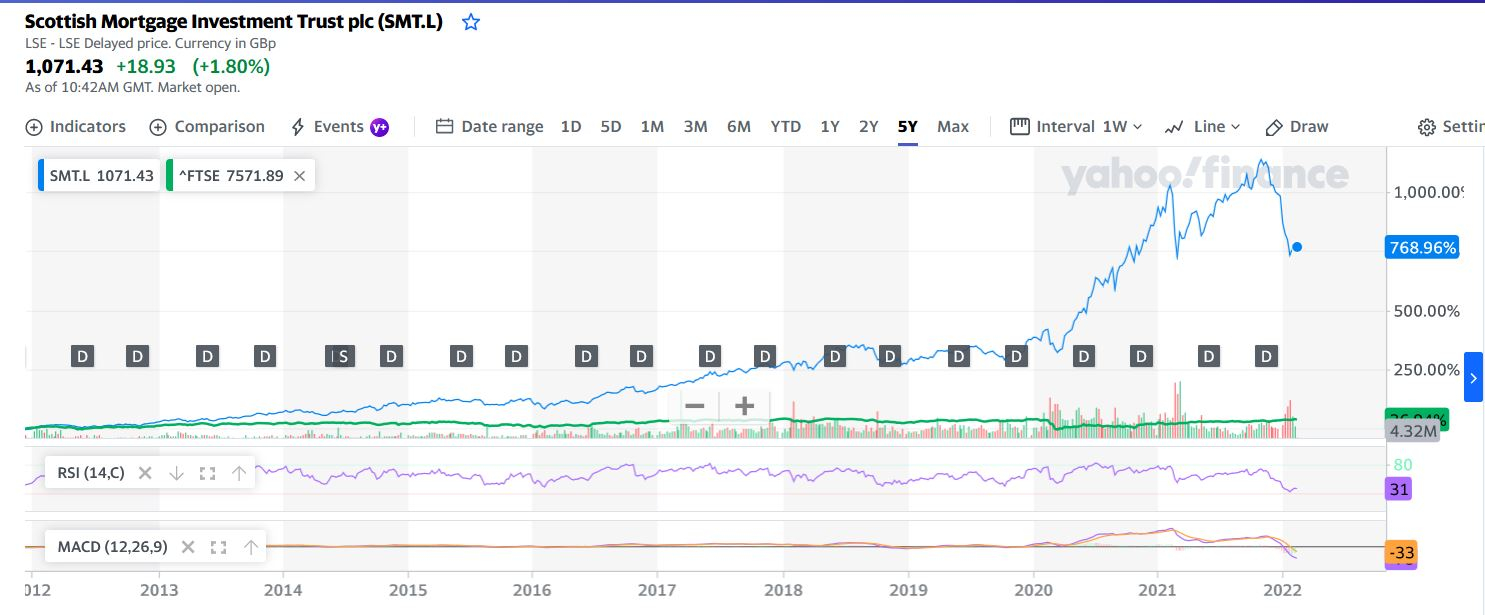Click the candlestick Interval icon
1485x615 pixels.
[1019, 127]
